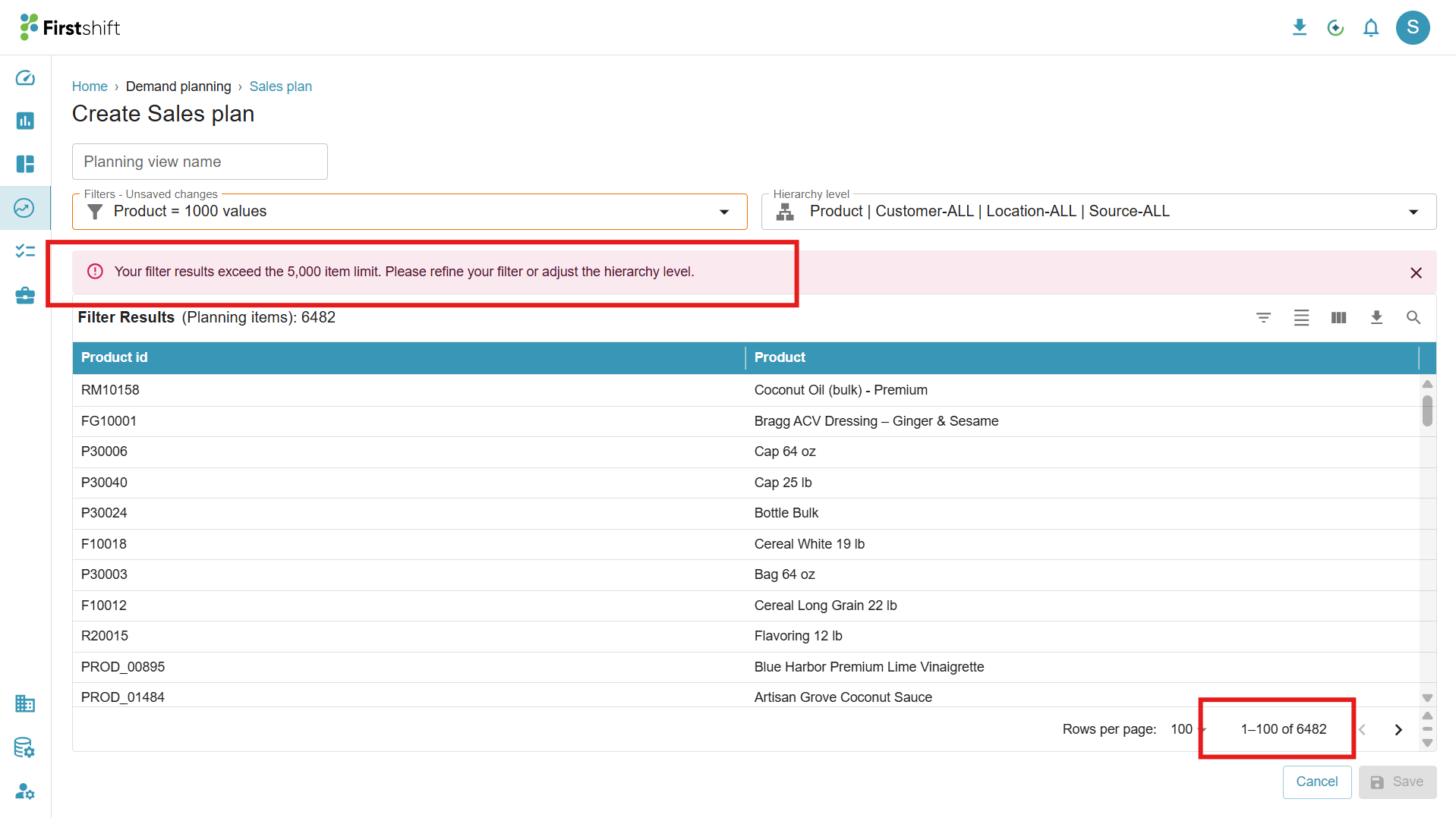1456x818 pixels.
Task: Toggle table row density icon
Action: (1301, 318)
